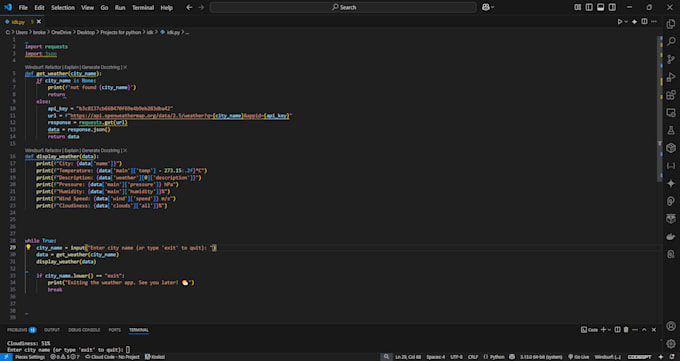Open the Search view in activity bar
Viewport: 680px width, 361px height.
tap(671, 41)
